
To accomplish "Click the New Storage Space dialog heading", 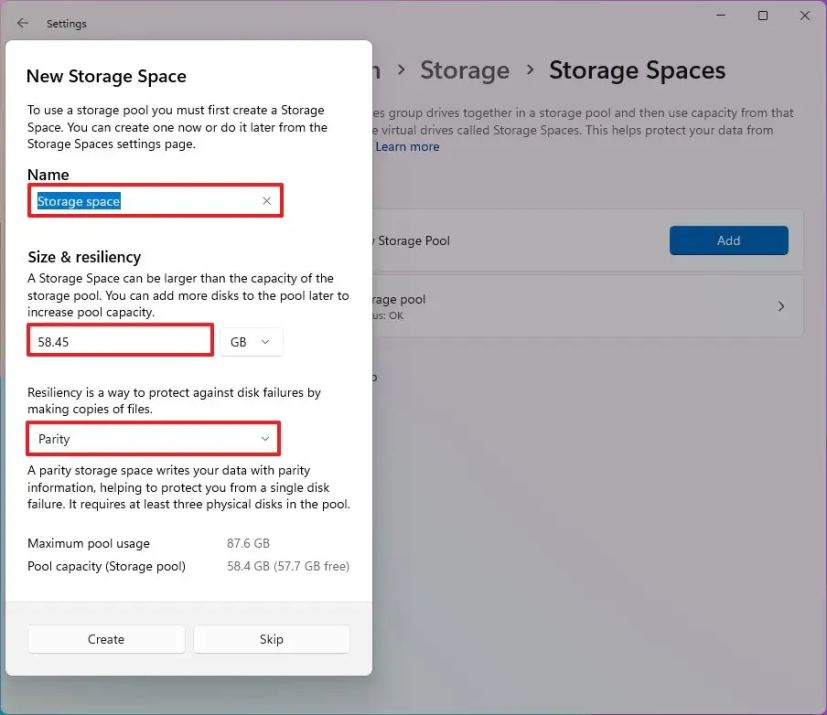I will point(106,76).
